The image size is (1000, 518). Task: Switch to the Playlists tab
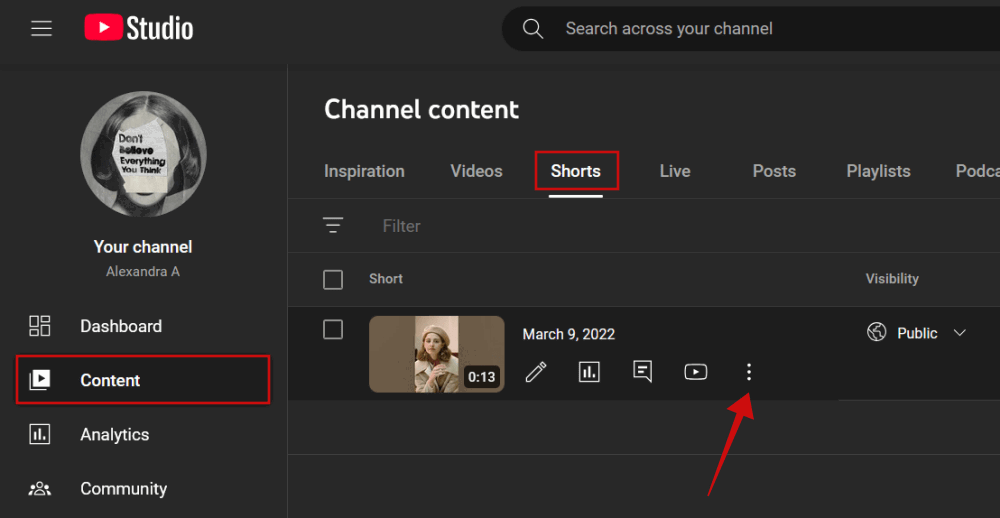(878, 172)
